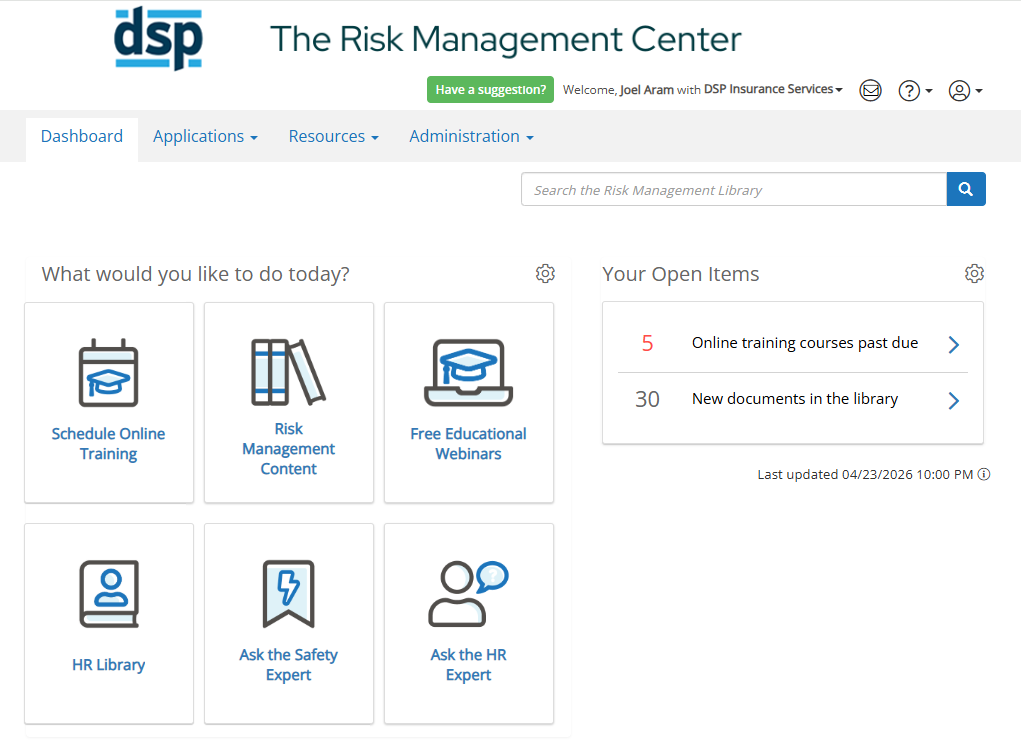Open Free Educational Webinars
The height and width of the screenshot is (755, 1021).
pyautogui.click(x=468, y=402)
